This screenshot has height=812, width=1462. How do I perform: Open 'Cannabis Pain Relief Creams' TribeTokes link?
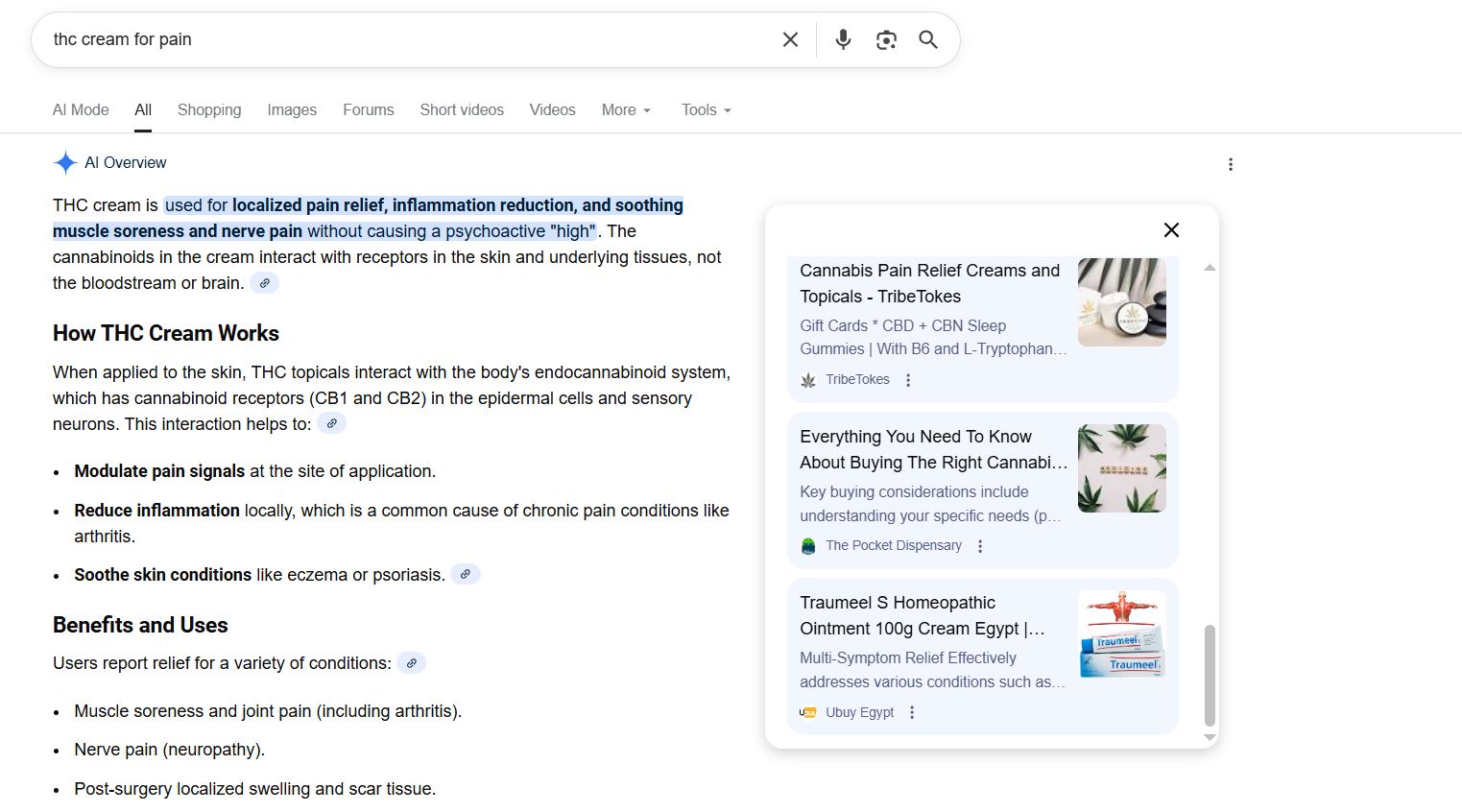928,283
